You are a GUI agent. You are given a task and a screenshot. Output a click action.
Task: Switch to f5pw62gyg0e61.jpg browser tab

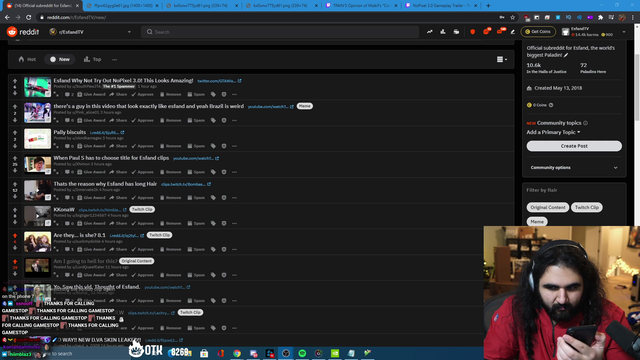point(123,6)
